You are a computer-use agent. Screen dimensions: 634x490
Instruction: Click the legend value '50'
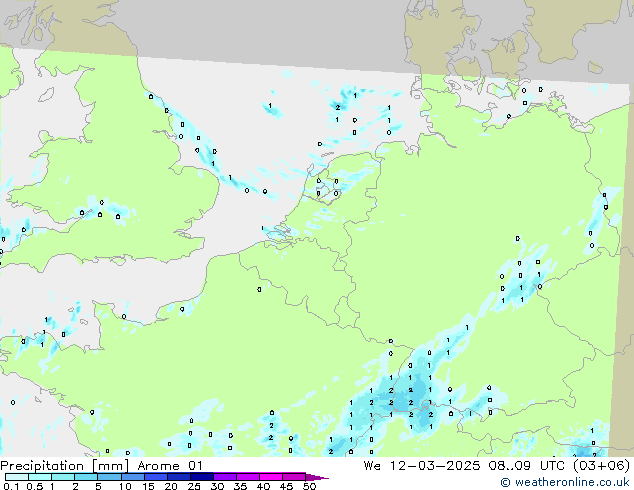tap(309, 486)
